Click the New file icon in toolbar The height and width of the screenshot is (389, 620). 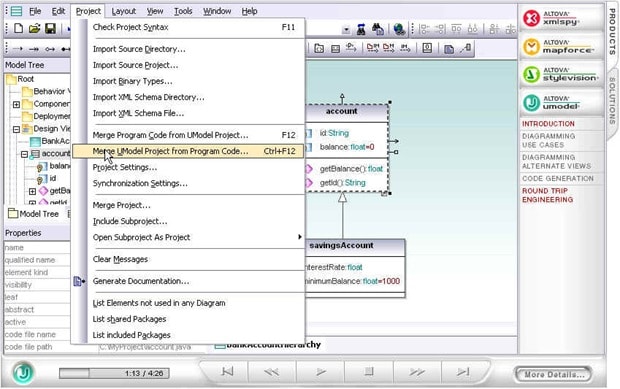click(19, 28)
